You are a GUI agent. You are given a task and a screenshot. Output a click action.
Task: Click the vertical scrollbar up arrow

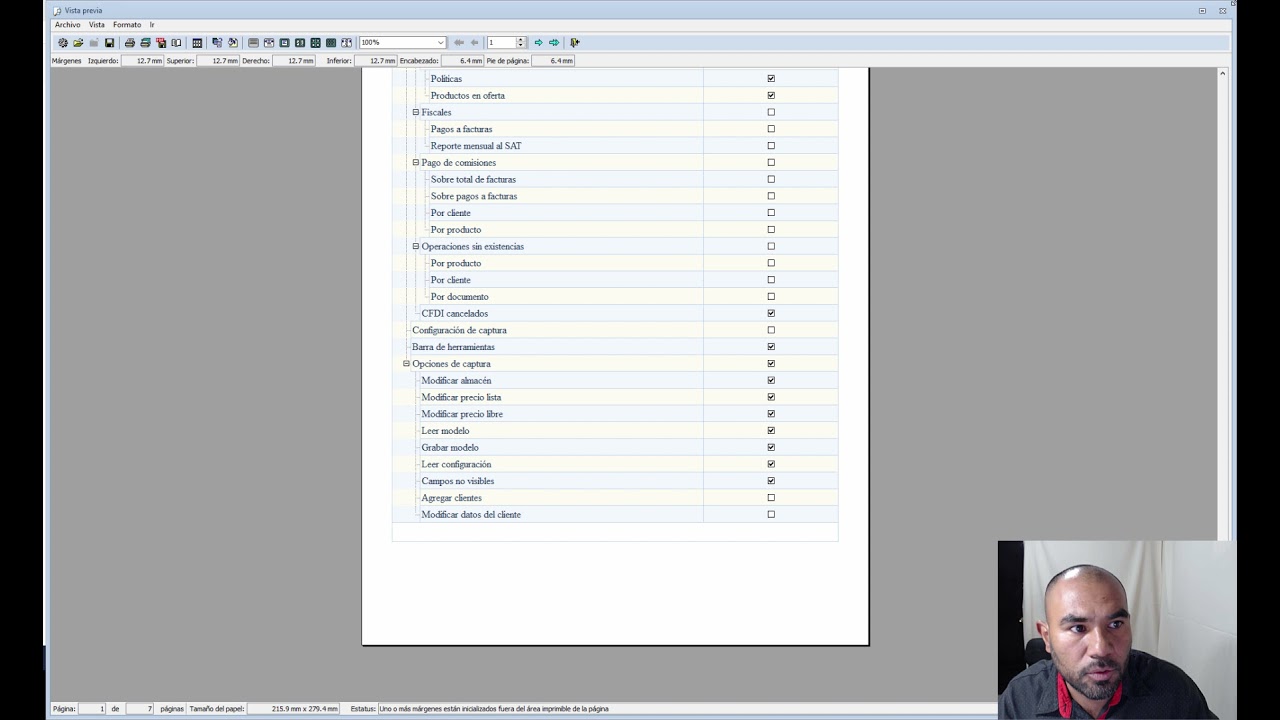point(1222,73)
